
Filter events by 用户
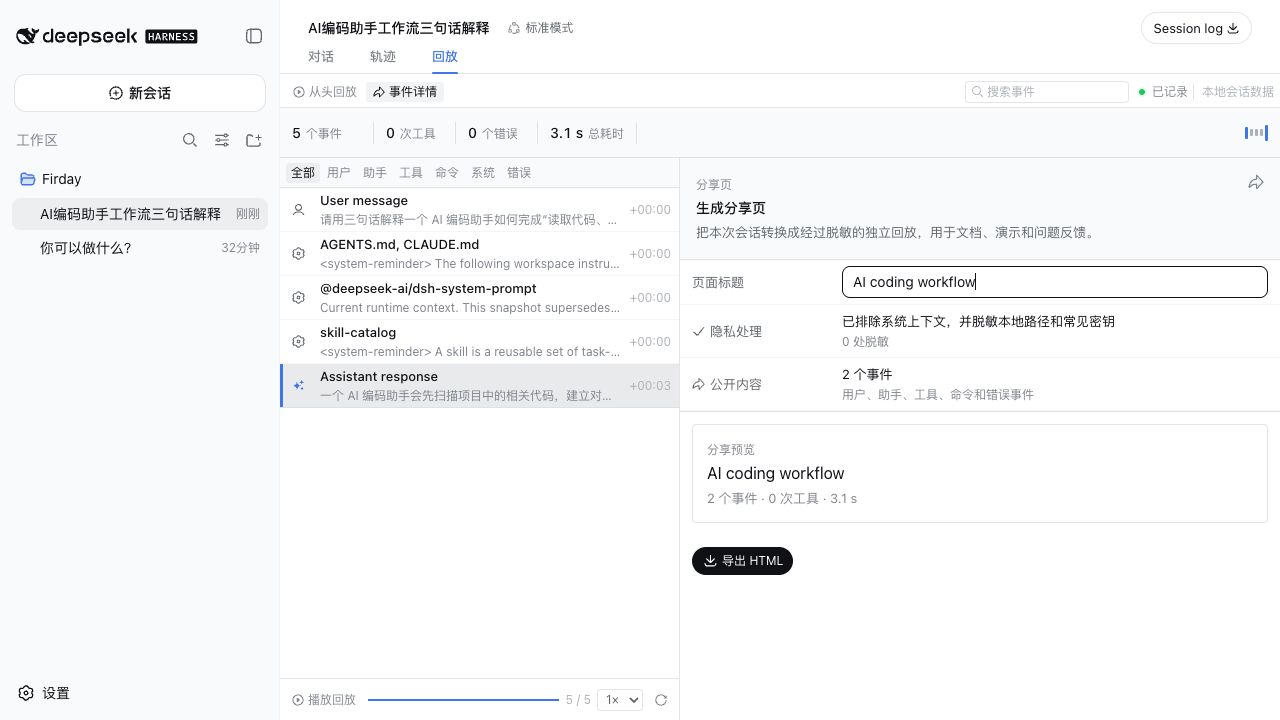coord(339,173)
